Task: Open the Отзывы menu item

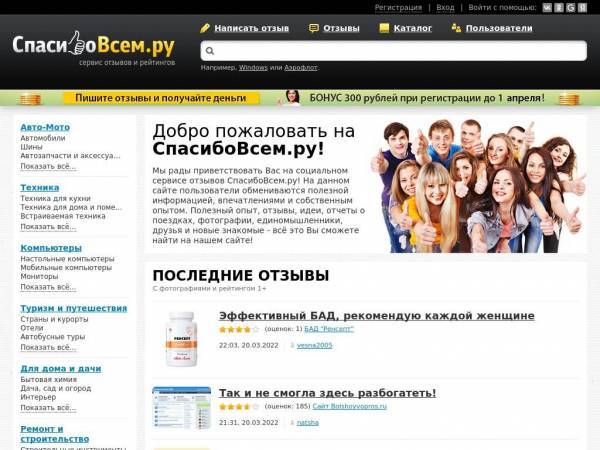Action: (x=341, y=28)
